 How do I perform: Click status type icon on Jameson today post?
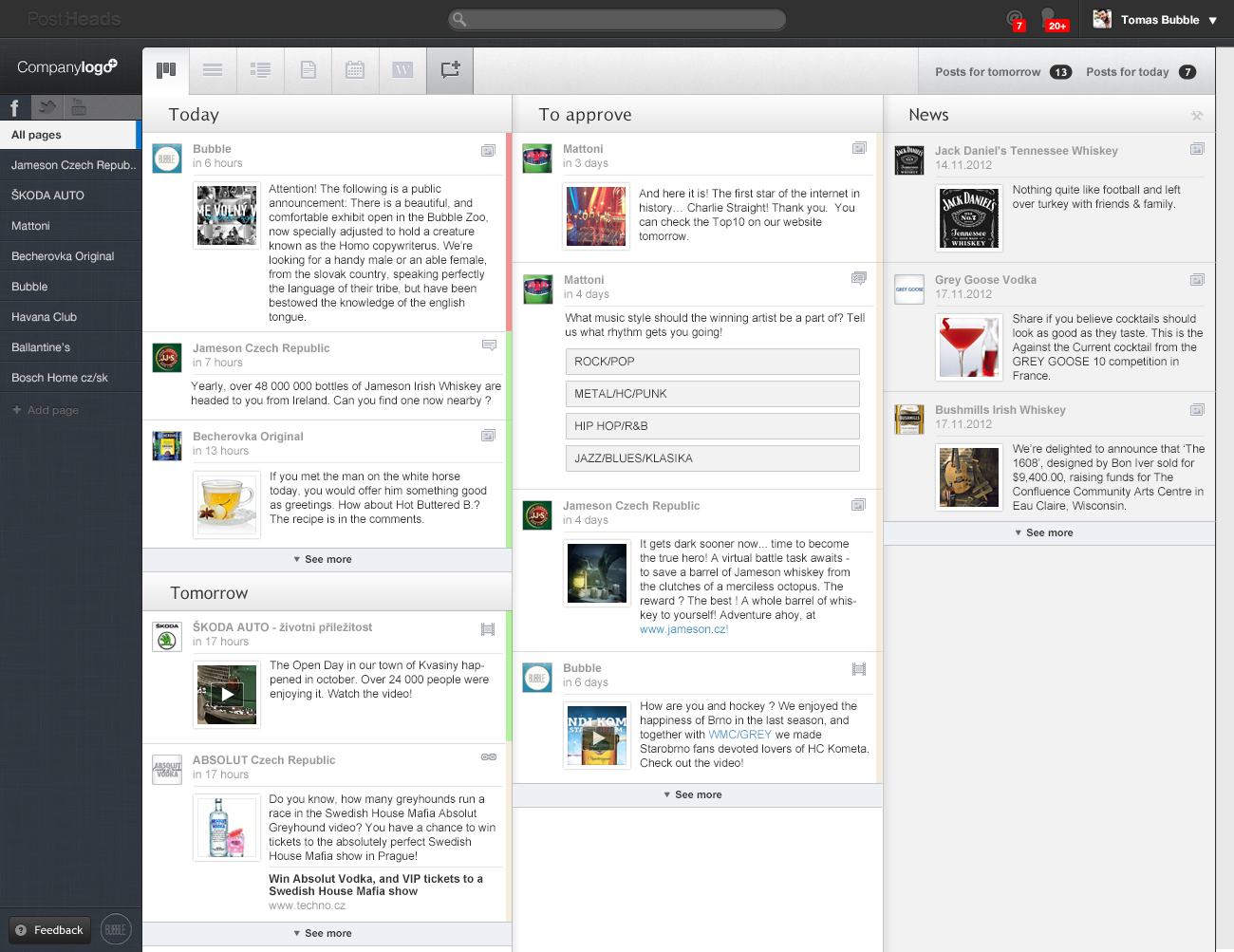click(489, 345)
